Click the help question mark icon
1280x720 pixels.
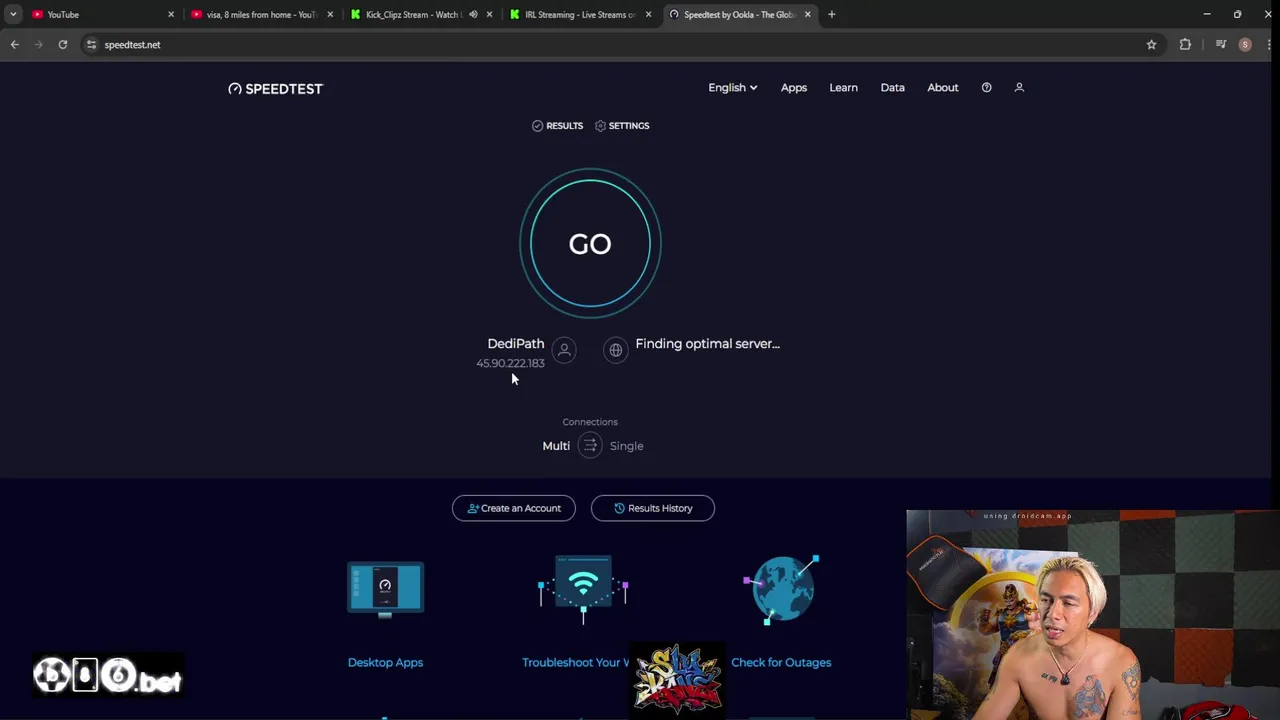click(x=986, y=88)
